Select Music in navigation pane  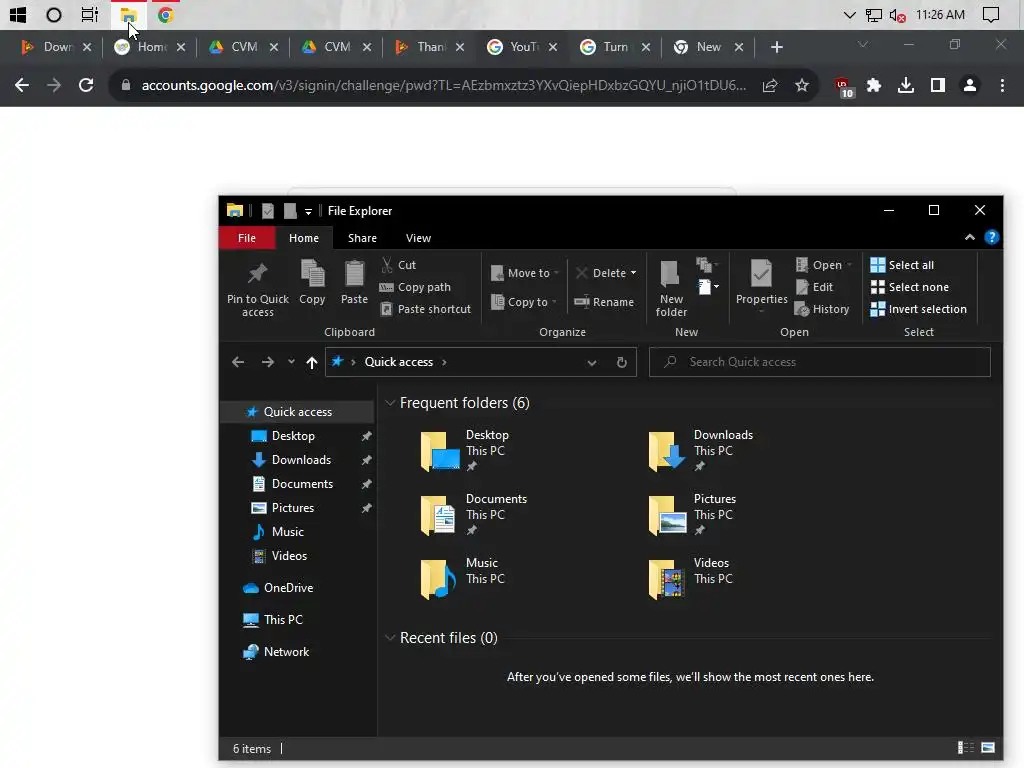(x=287, y=532)
